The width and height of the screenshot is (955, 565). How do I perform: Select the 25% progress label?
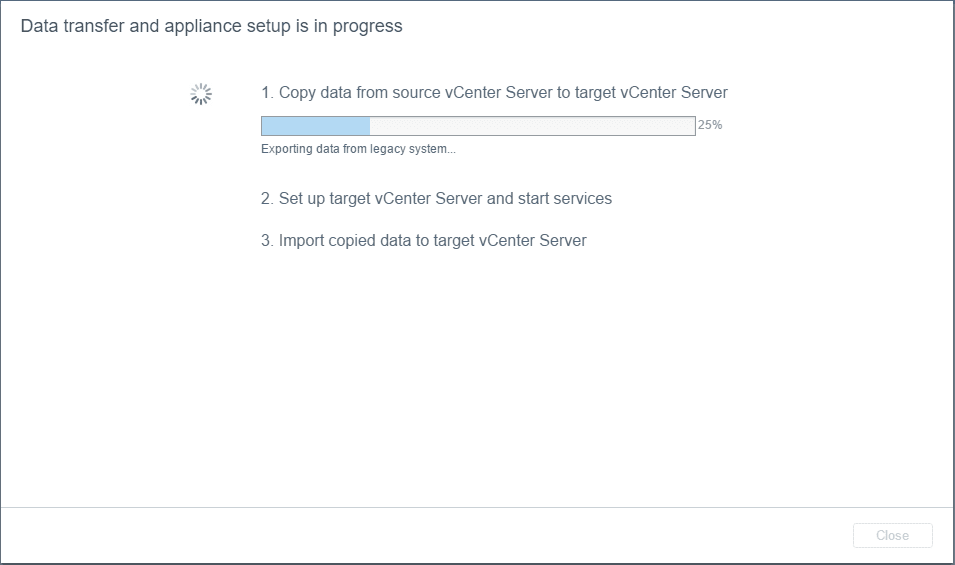(x=710, y=126)
